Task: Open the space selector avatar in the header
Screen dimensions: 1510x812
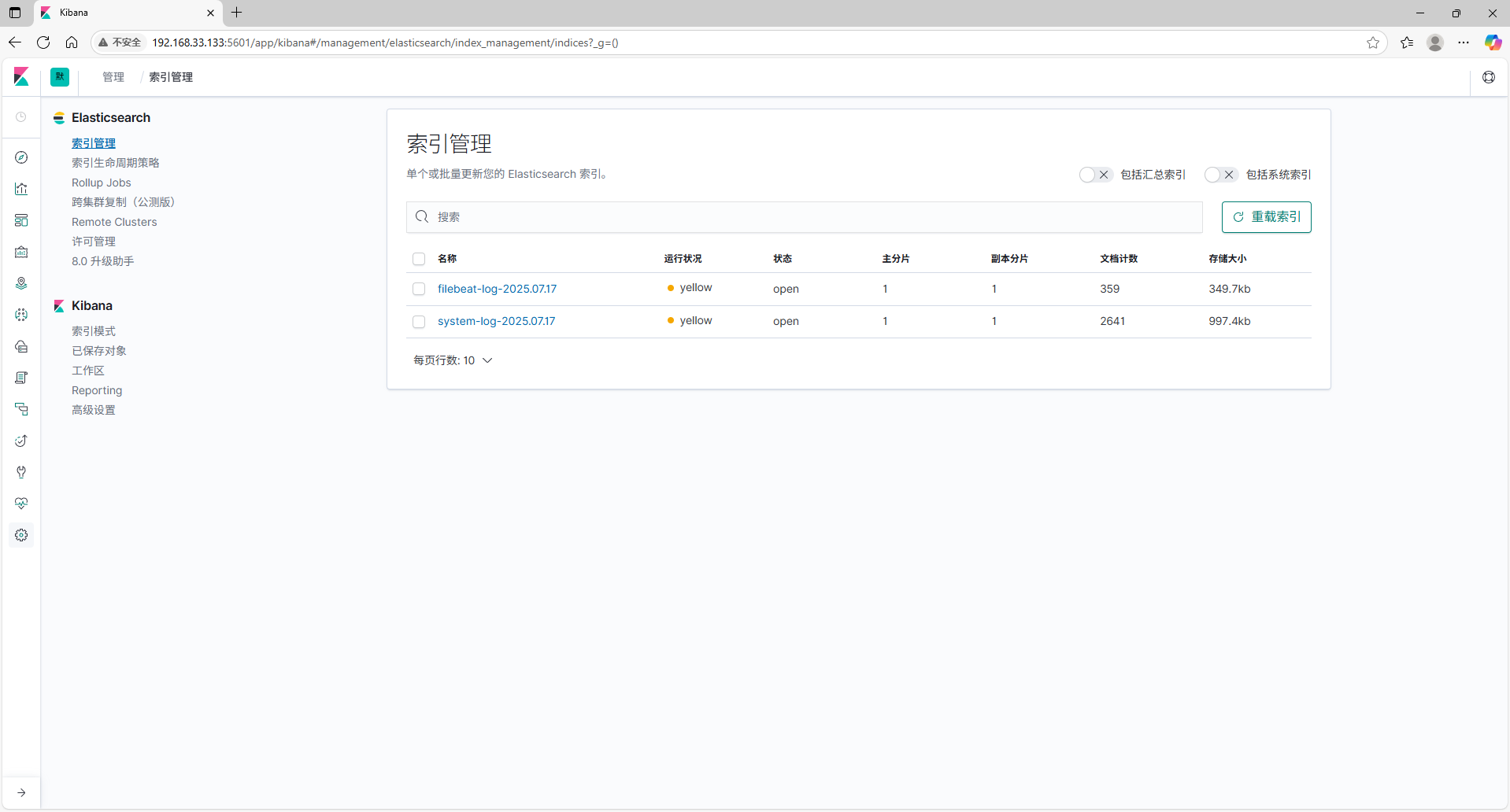Action: (60, 77)
